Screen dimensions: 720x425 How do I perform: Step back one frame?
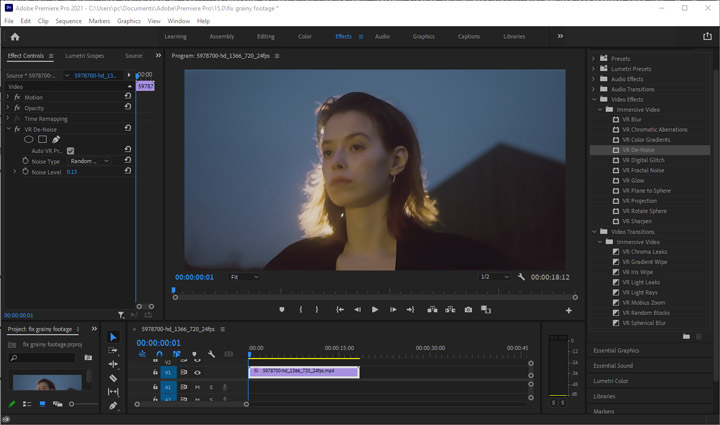pos(357,310)
